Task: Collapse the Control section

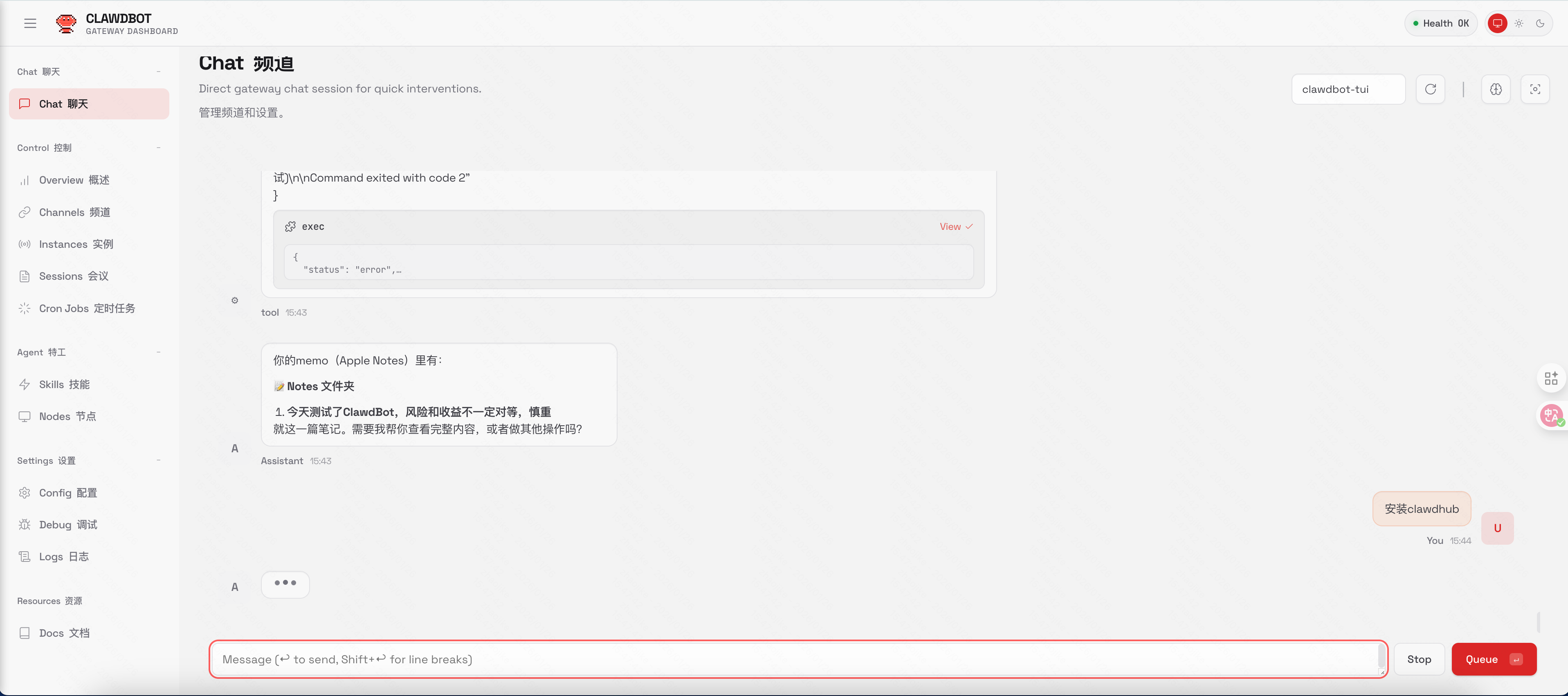Action: click(x=158, y=148)
